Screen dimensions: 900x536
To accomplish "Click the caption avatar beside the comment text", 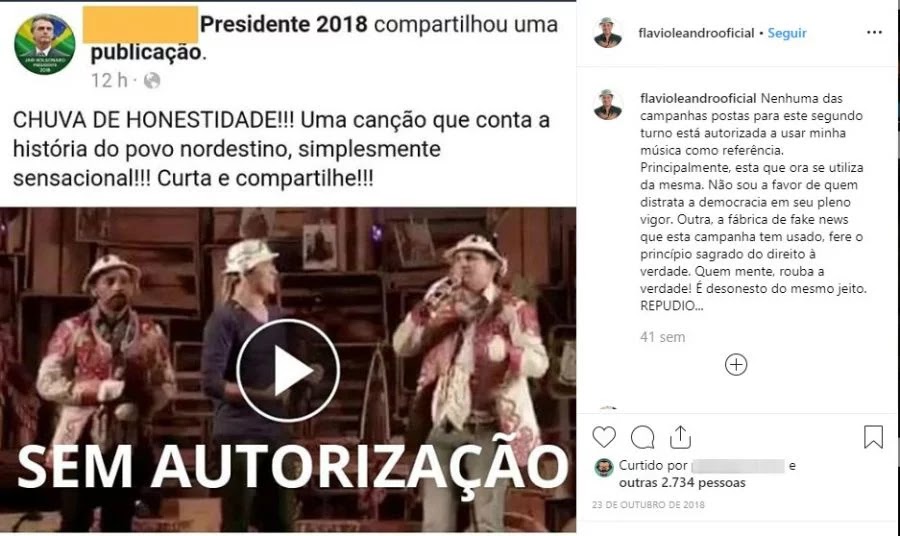I will pos(608,104).
